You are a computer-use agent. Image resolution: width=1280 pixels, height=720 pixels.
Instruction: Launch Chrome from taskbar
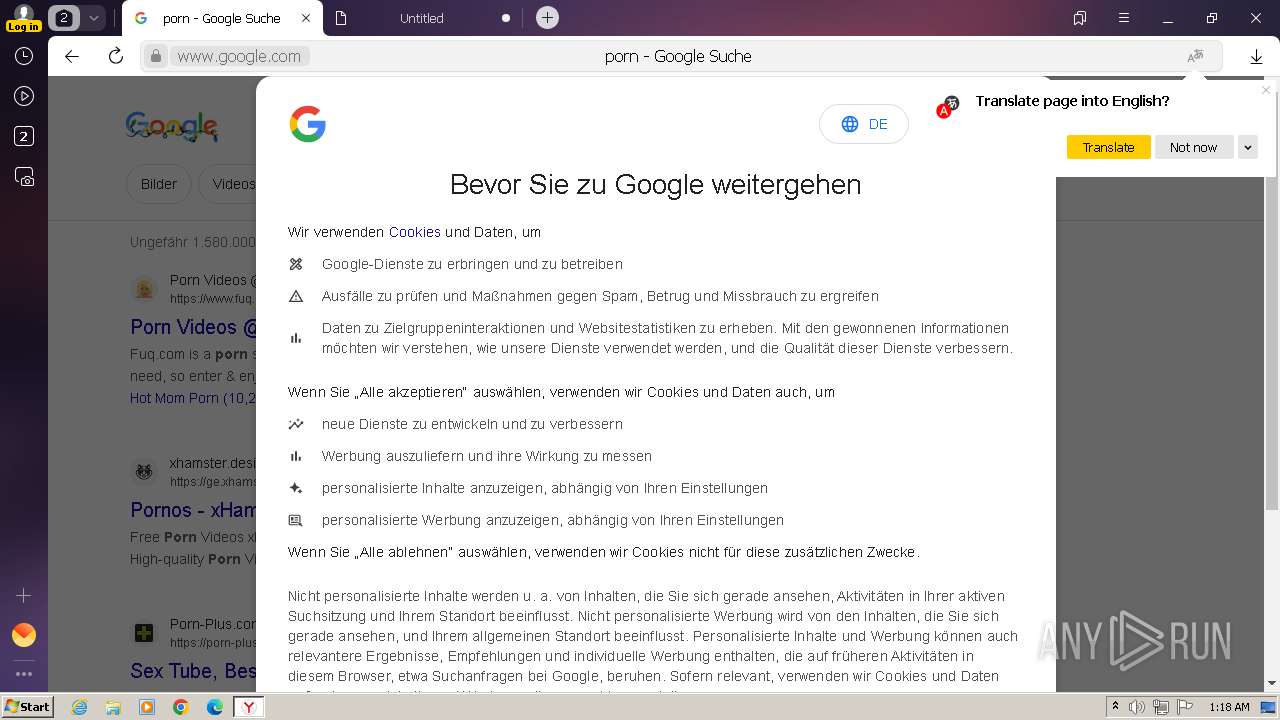(x=181, y=707)
